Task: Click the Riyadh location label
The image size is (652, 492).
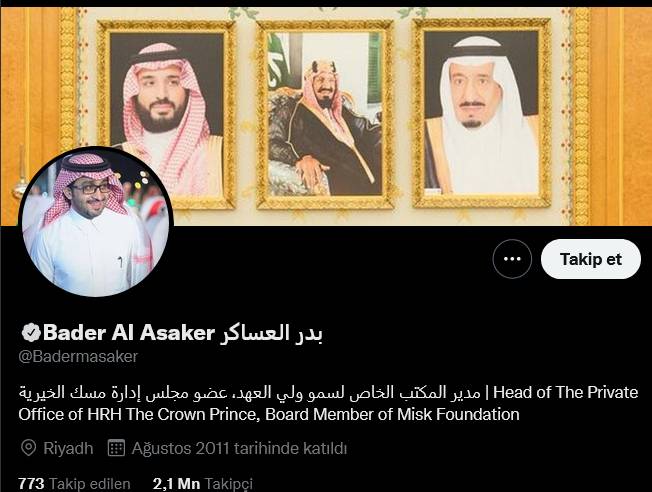Action: pos(68,448)
